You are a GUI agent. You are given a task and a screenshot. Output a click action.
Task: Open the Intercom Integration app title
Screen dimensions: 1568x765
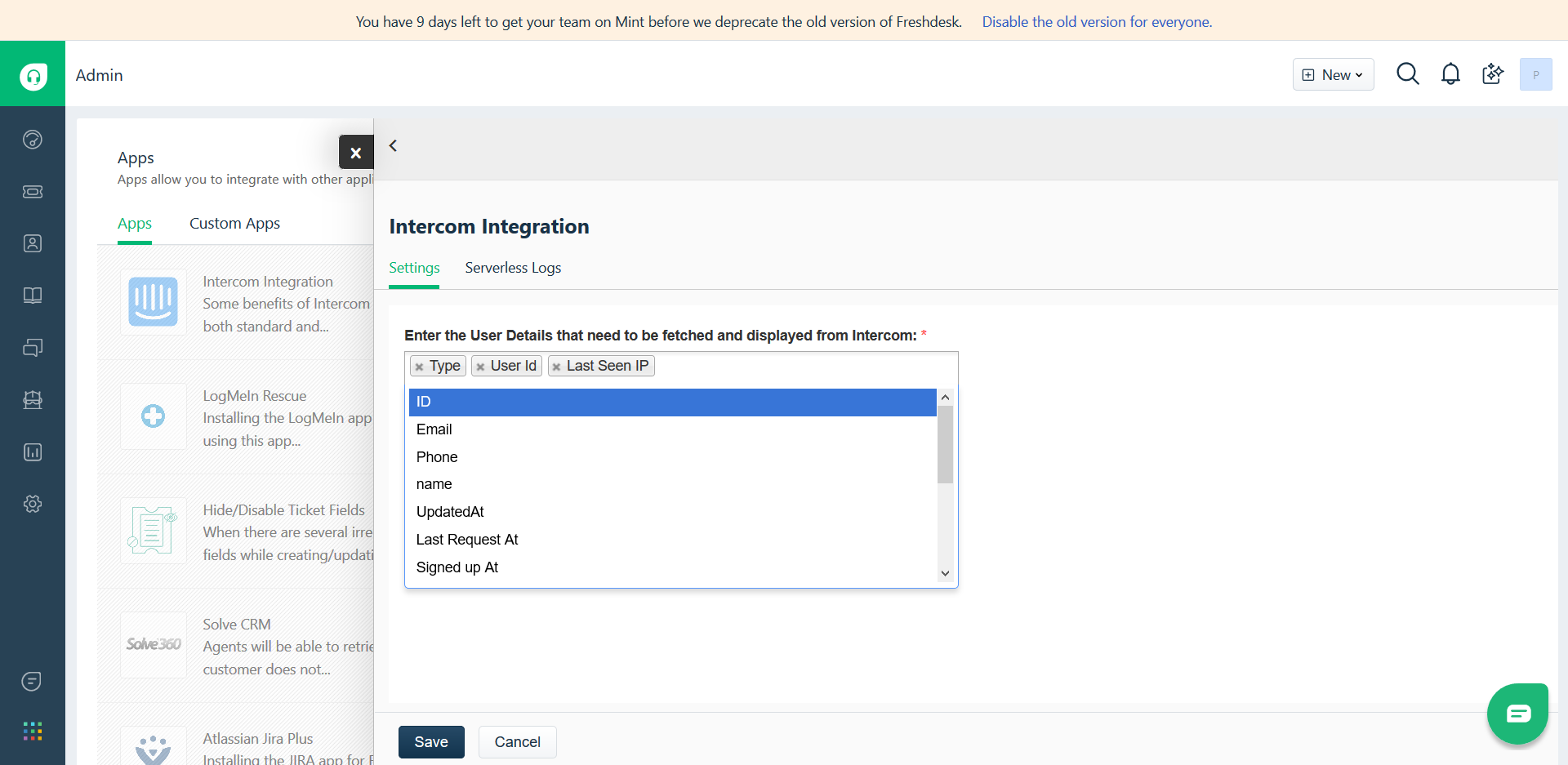[x=268, y=282]
